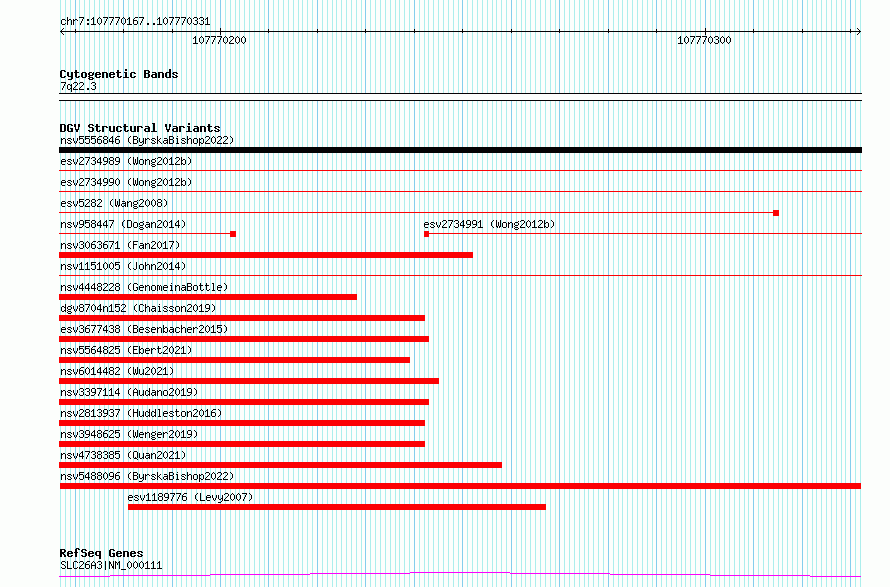Select variant nsv3063671 (Fan2017)
The image size is (890, 587).
120,245
